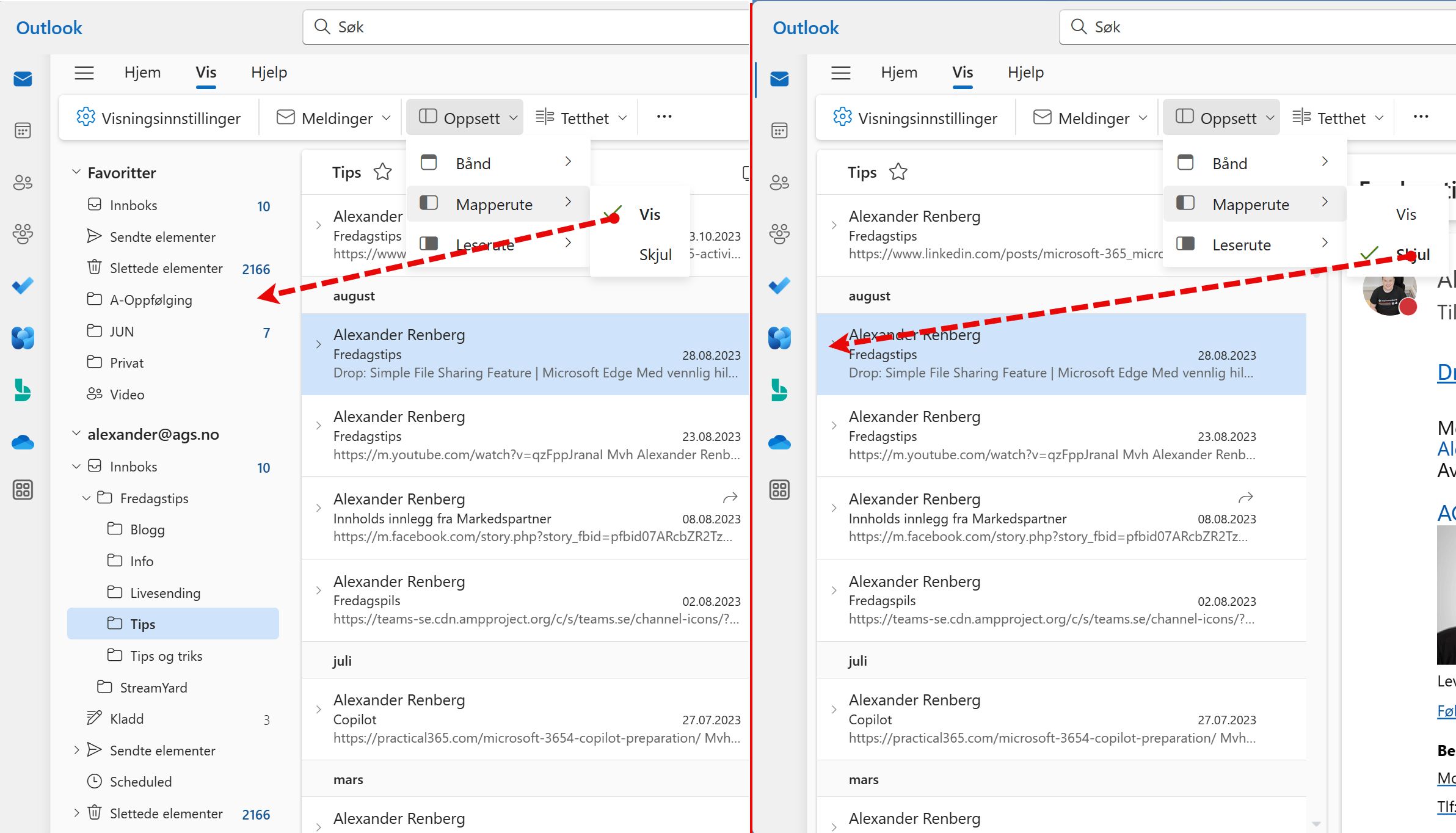This screenshot has height=833, width=1456.
Task: Open Meldinger dropdown in right window
Action: (x=1090, y=117)
